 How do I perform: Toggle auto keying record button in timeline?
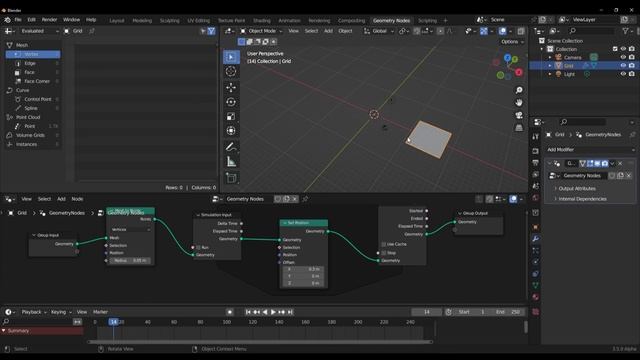(230, 312)
